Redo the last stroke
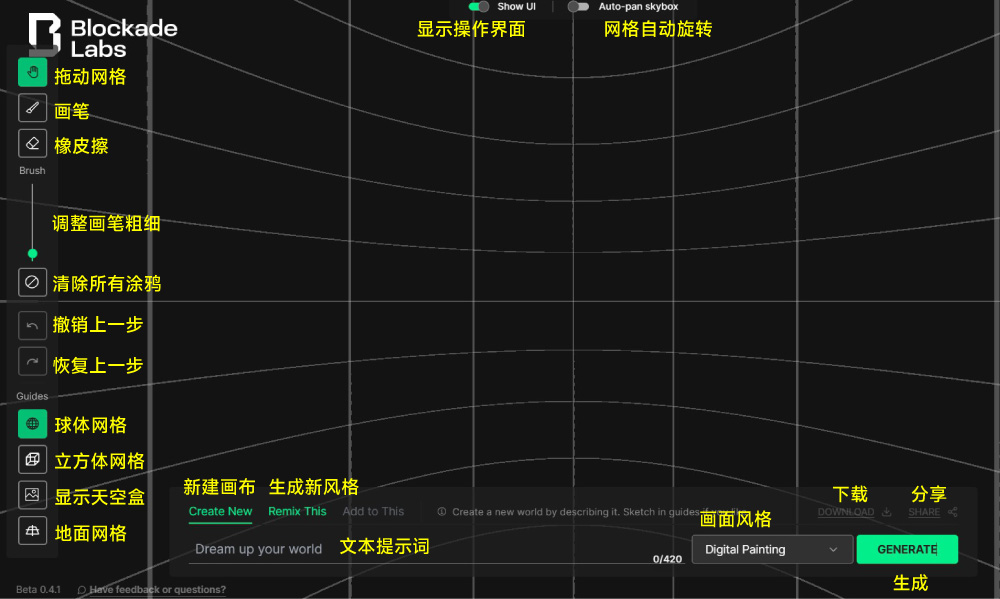1000x599 pixels. point(32,360)
